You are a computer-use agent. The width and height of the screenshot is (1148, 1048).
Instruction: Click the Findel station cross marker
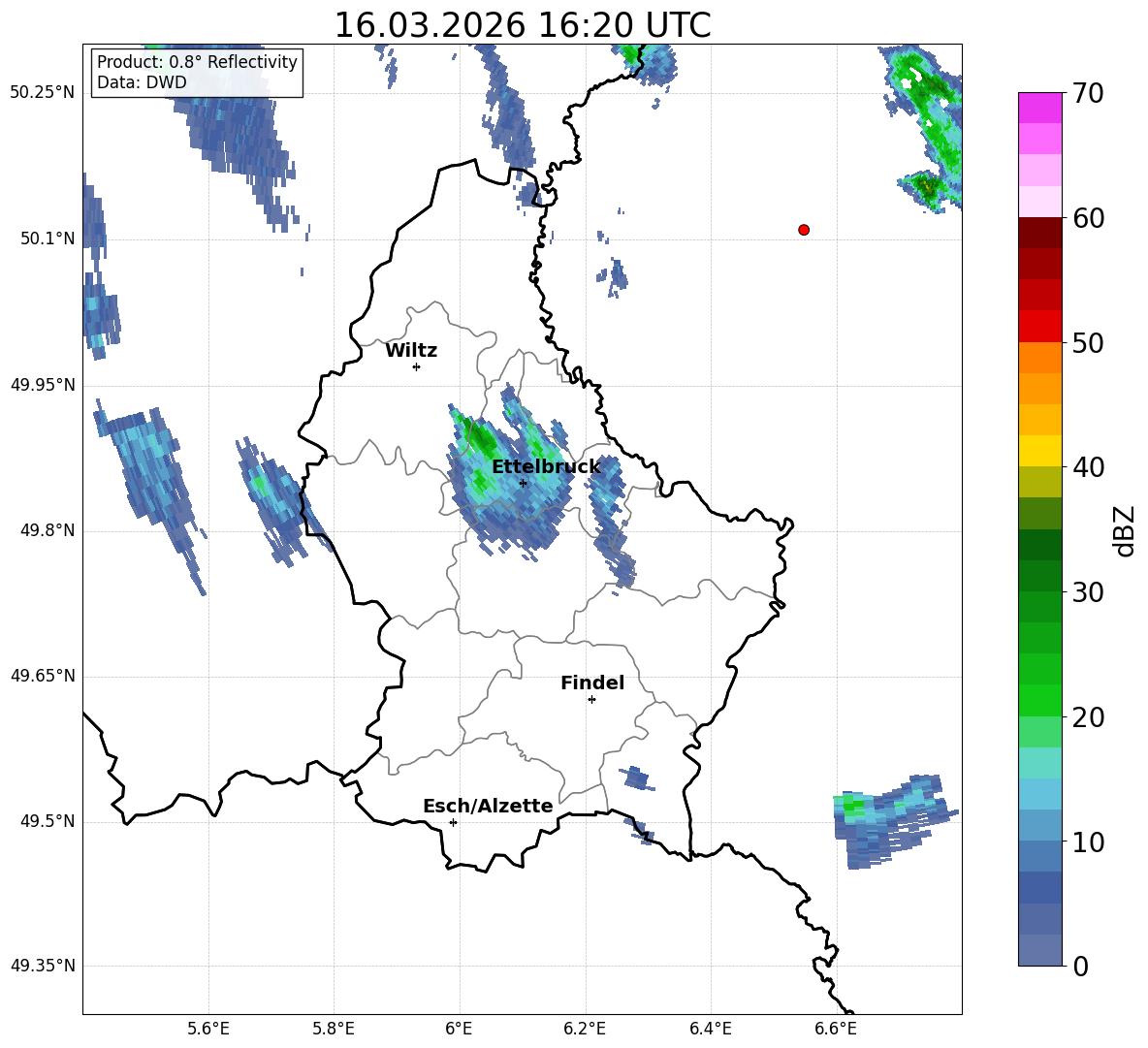591,700
